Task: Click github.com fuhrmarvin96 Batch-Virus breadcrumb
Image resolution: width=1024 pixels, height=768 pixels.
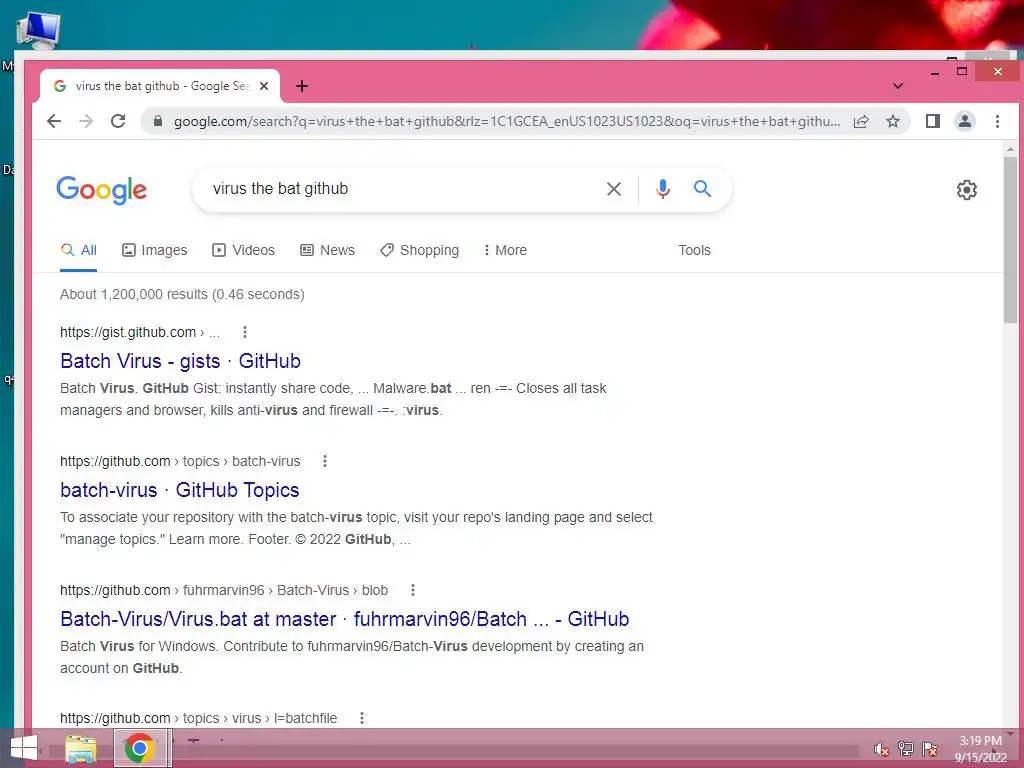Action: [224, 590]
